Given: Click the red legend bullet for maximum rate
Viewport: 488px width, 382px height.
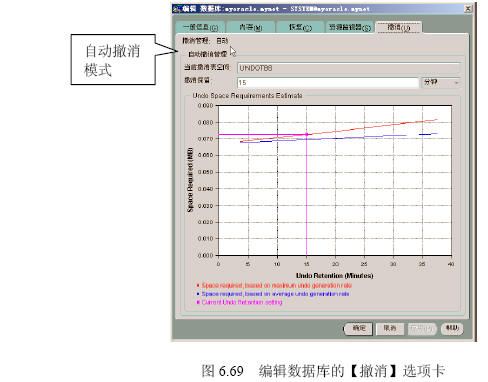Looking at the screenshot, I should pyautogui.click(x=198, y=286).
